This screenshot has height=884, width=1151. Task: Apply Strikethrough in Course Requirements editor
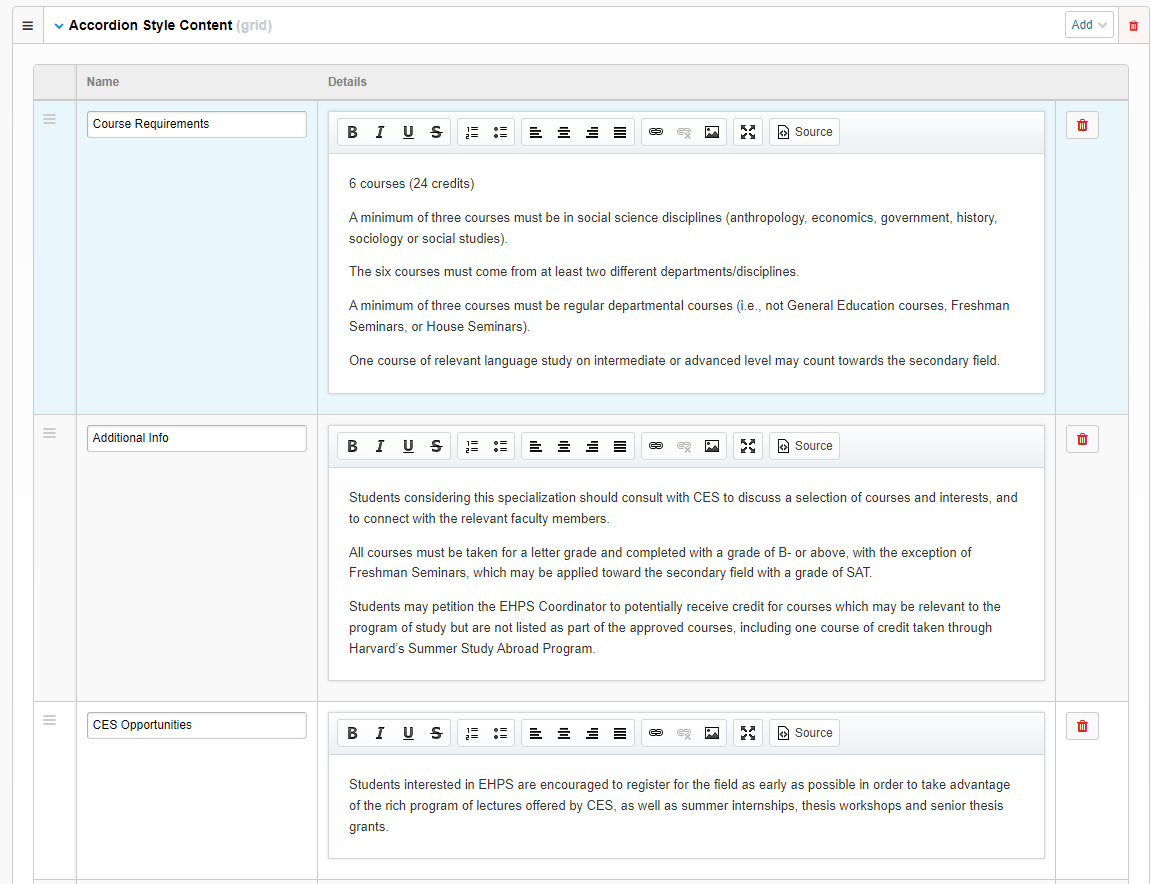click(x=436, y=132)
